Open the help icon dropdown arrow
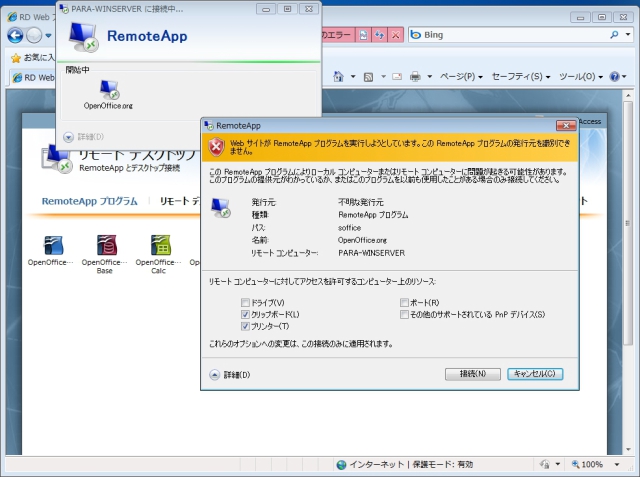The height and width of the screenshot is (477, 640). [624, 77]
